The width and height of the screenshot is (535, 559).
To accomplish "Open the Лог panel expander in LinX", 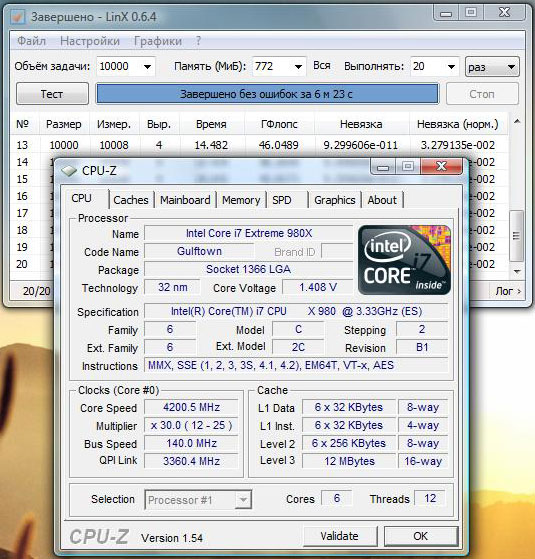I will pos(508,291).
